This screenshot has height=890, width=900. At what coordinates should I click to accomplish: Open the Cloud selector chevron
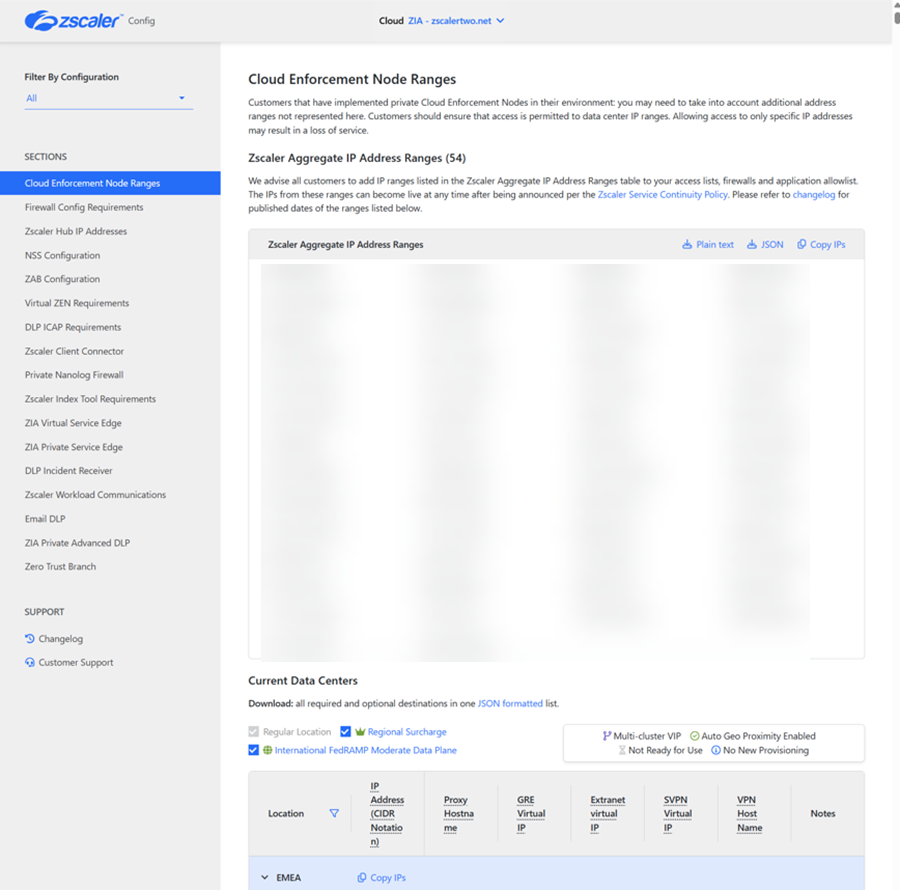tap(501, 21)
